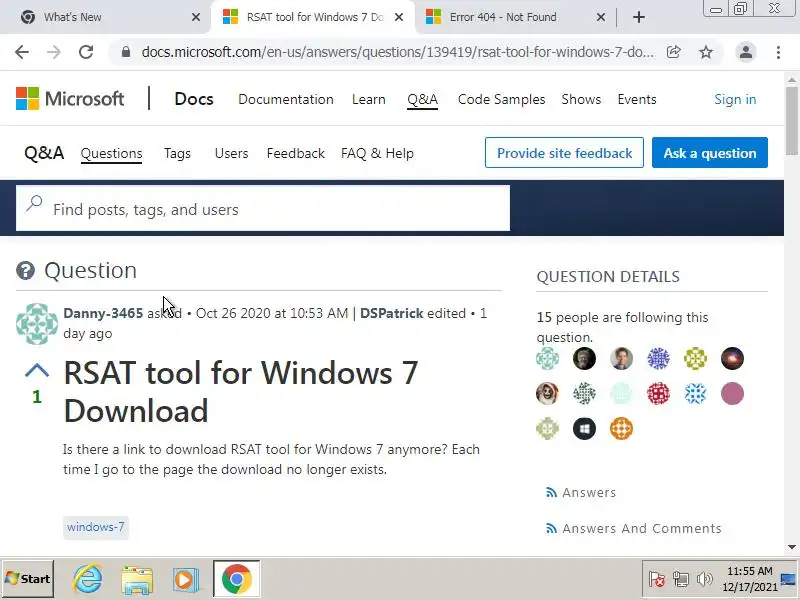
Task: Click the Ask a question button
Action: coord(710,153)
